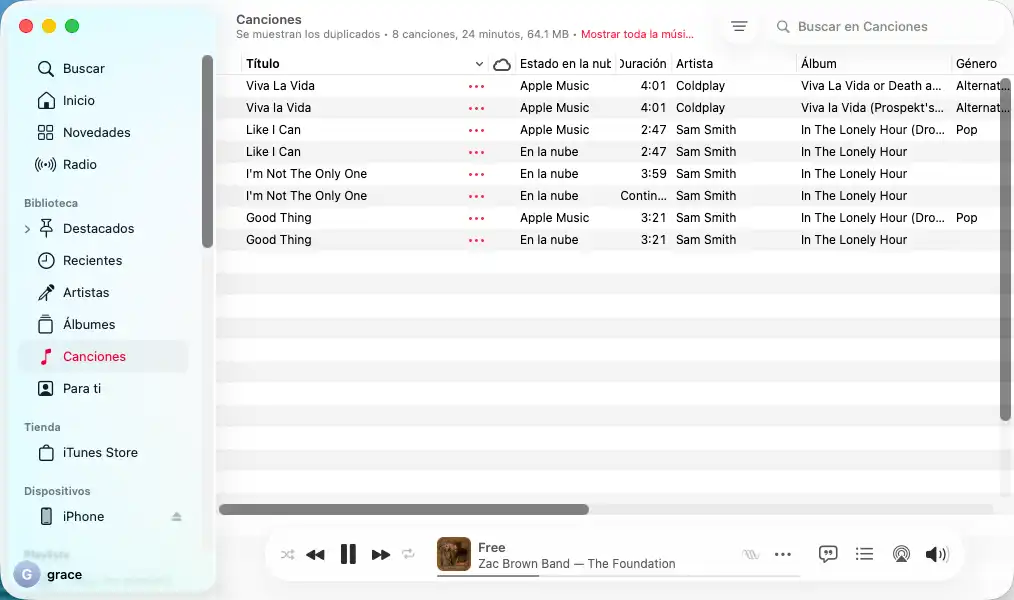This screenshot has height=600, width=1014.
Task: Click the Buscar magnifier icon in sidebar
Action: point(45,69)
